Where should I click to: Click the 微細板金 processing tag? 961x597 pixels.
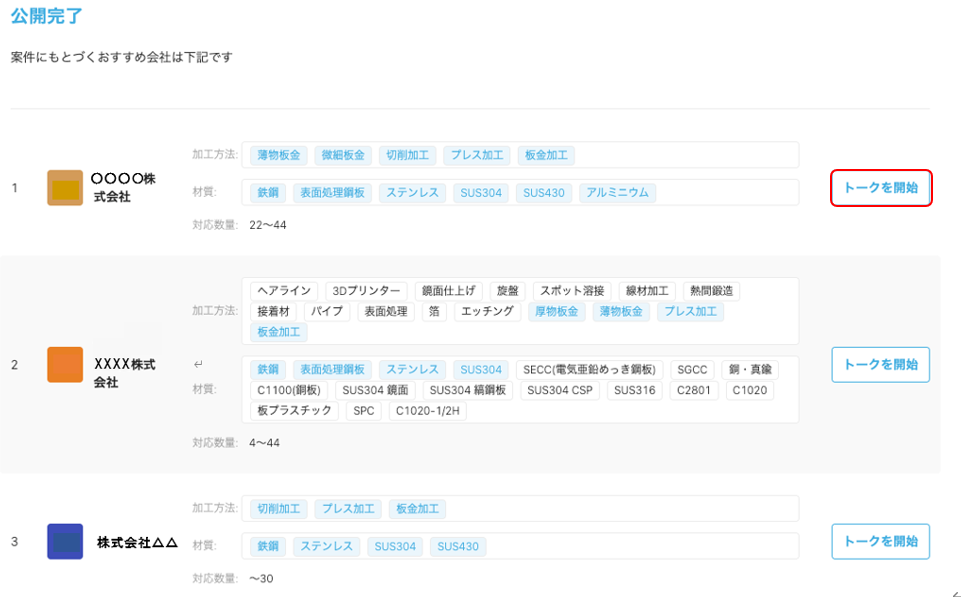click(x=343, y=155)
